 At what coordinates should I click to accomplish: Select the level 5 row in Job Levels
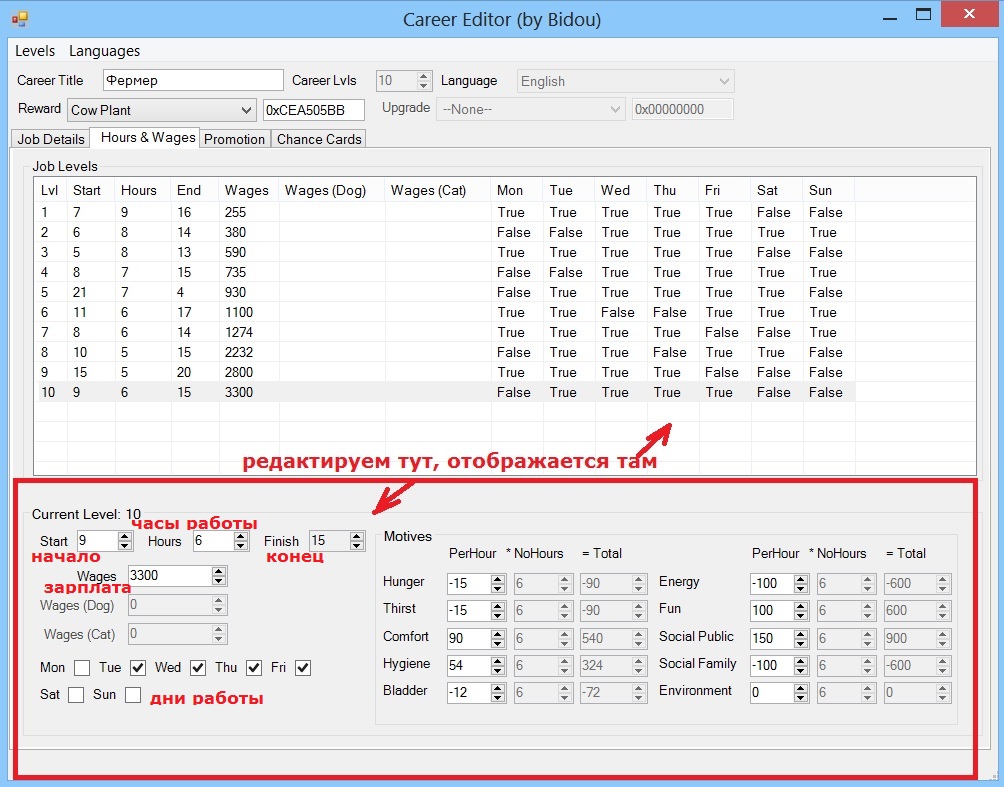click(300, 292)
